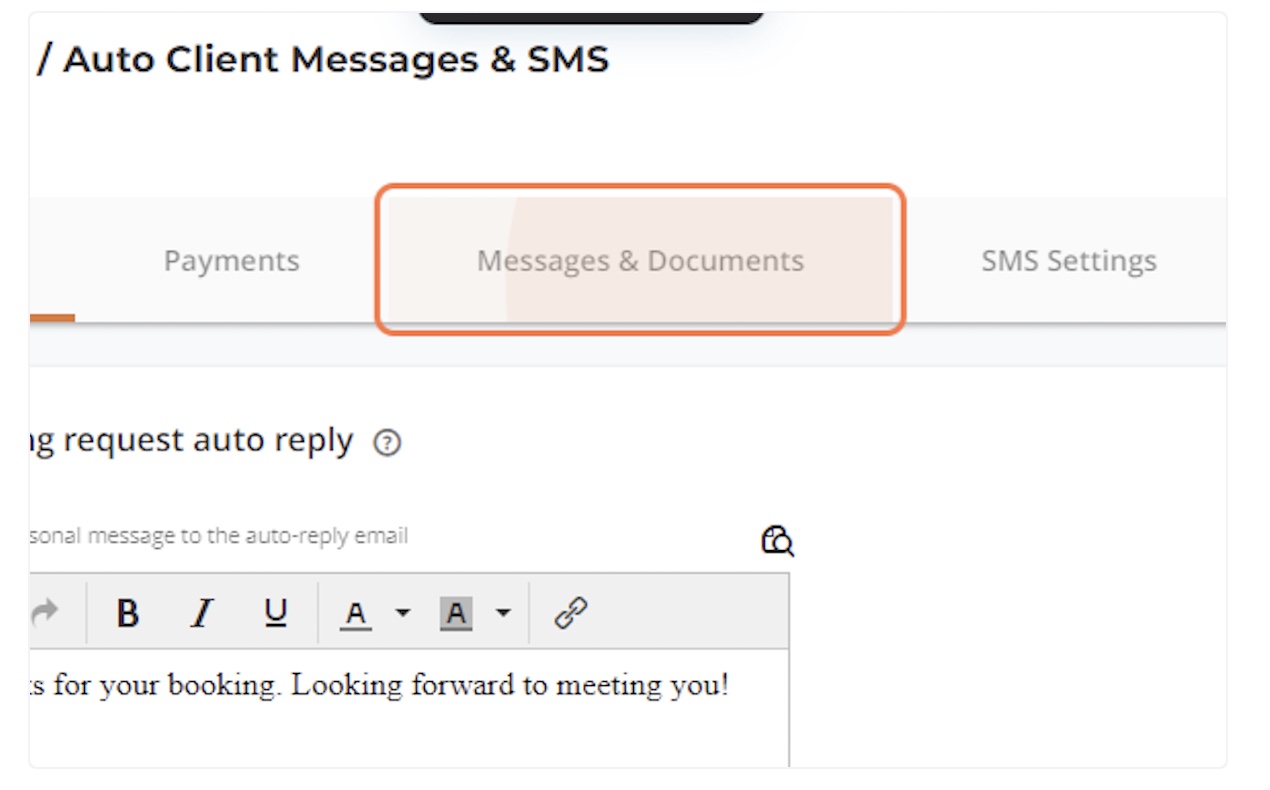
Task: Open the email preview magnifier icon
Action: (x=777, y=540)
